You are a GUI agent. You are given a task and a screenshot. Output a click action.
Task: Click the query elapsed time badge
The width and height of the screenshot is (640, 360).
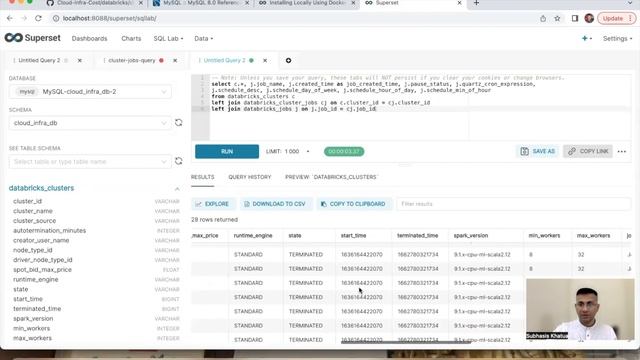point(344,151)
